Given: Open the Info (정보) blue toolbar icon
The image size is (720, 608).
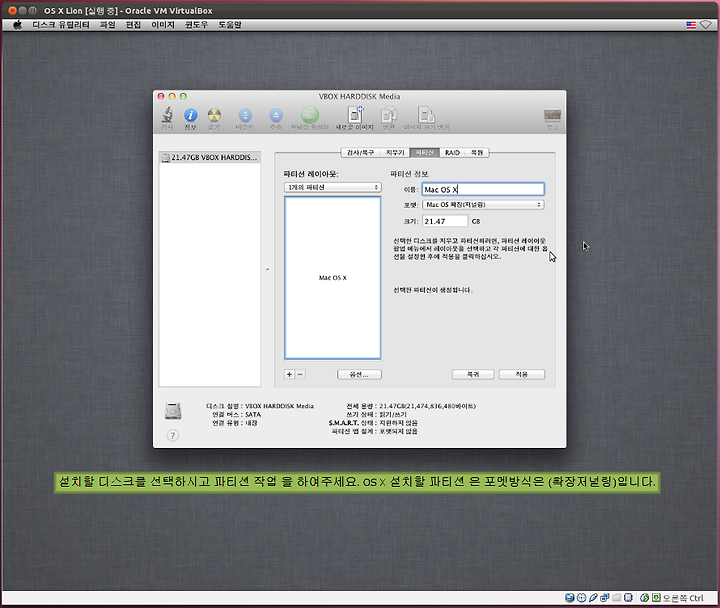Looking at the screenshot, I should click(x=191, y=115).
